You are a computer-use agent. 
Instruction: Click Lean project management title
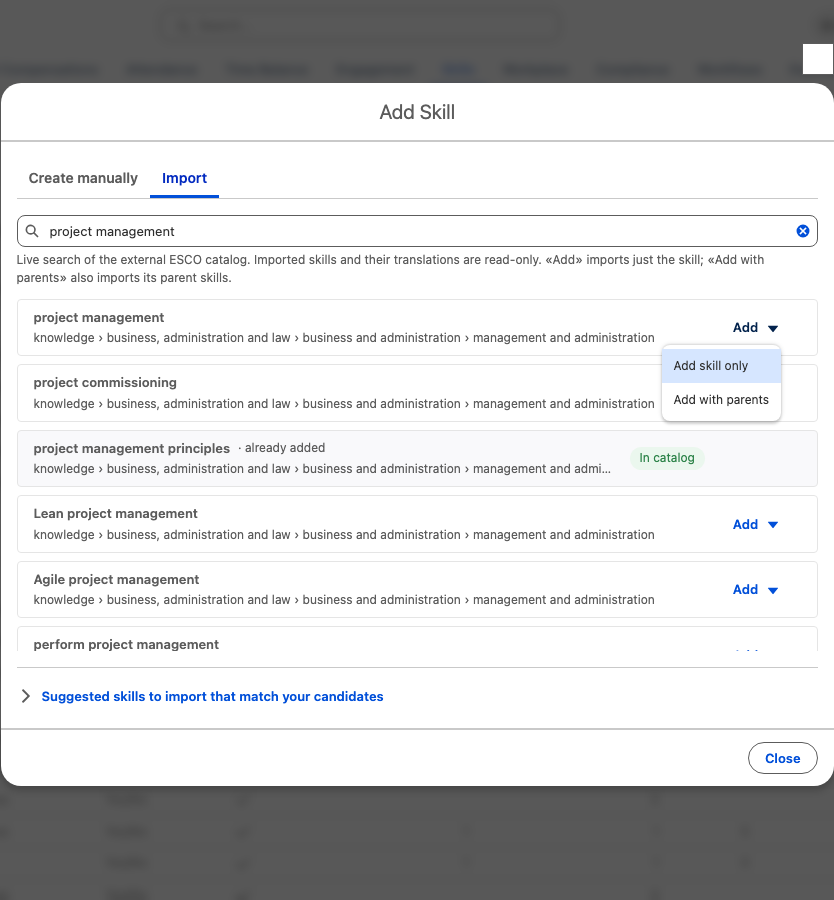pos(115,513)
